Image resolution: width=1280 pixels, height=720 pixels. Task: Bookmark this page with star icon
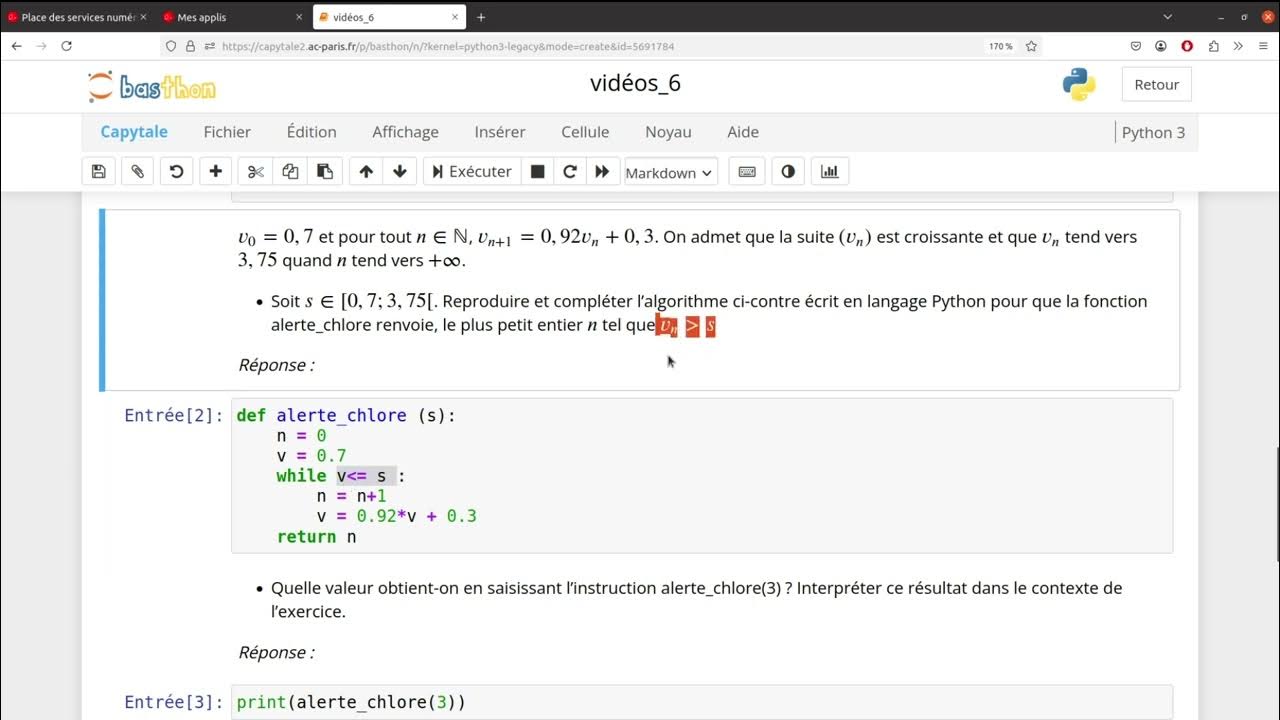[1031, 46]
